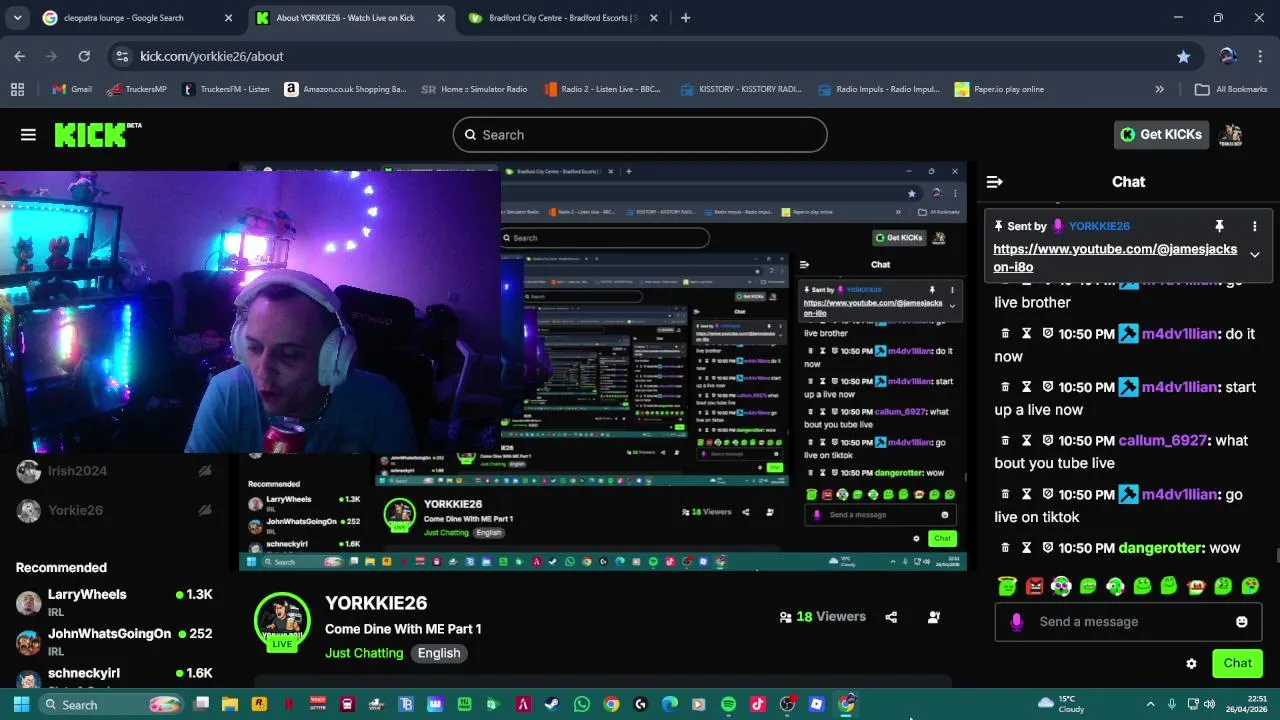
Task: Collapse the chat panel icon
Action: (x=994, y=182)
